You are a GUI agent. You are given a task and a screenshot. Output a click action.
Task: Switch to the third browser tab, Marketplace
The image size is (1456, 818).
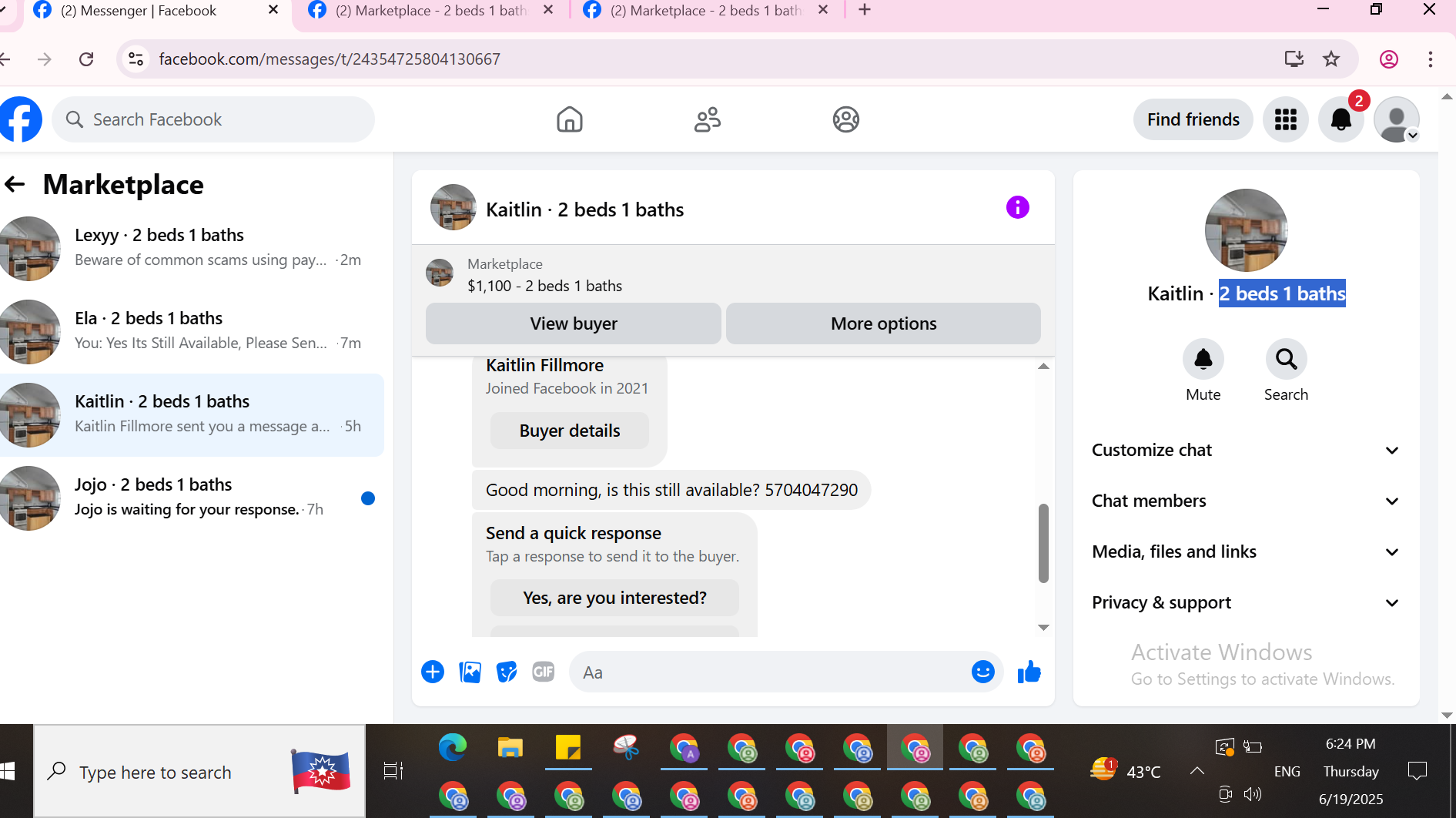point(707,12)
